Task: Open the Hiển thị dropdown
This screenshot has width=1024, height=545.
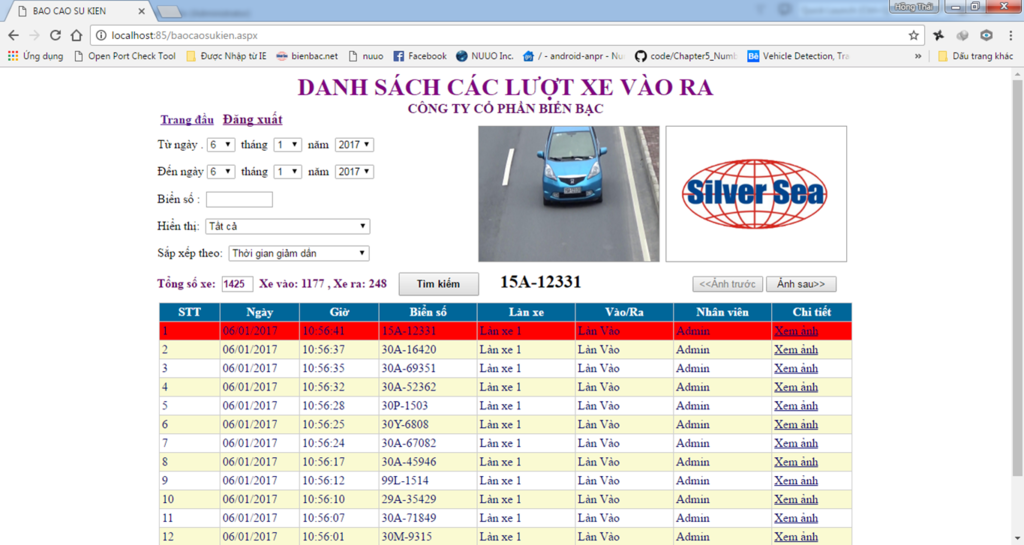Action: pos(287,227)
